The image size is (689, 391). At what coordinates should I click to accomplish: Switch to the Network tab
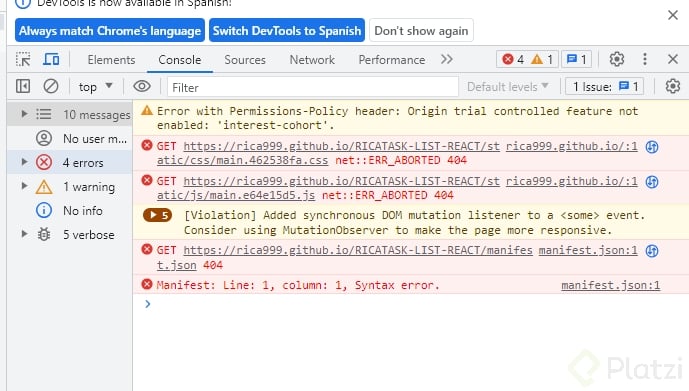pos(312,60)
